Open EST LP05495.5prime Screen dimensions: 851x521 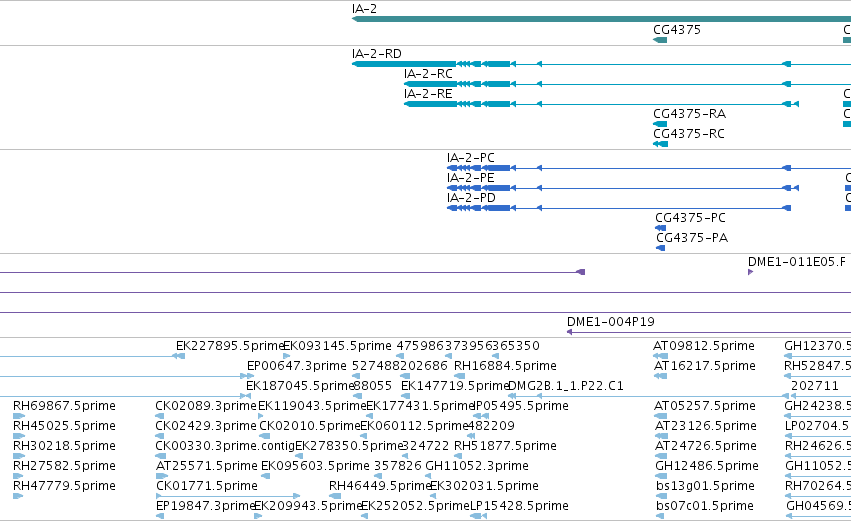click(521, 406)
